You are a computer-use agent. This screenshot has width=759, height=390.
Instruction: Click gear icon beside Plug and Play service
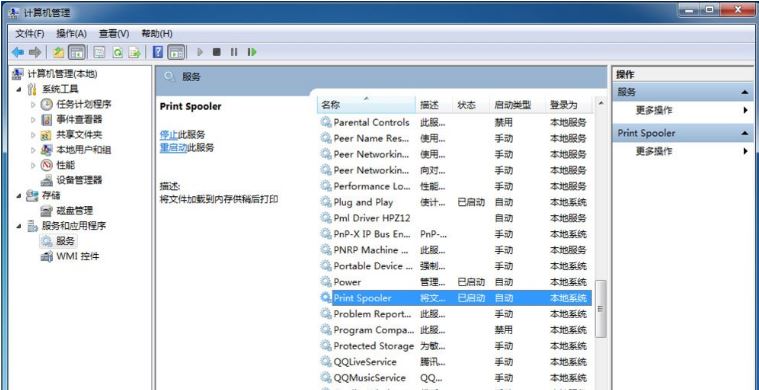pos(326,202)
